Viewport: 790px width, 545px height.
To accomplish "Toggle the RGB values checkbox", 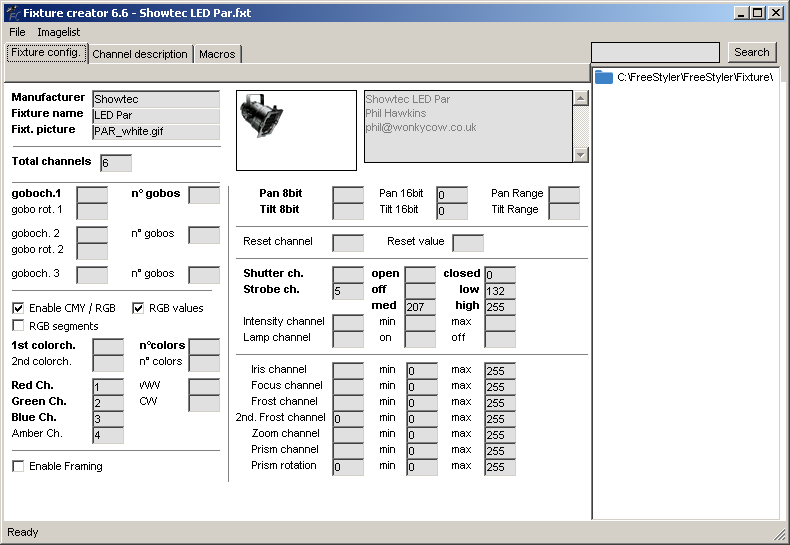I will [138, 308].
